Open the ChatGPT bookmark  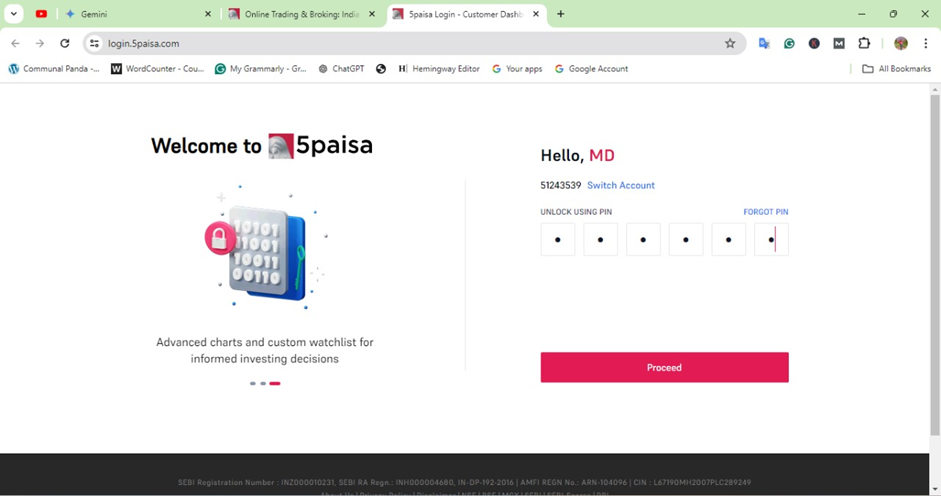click(x=341, y=69)
